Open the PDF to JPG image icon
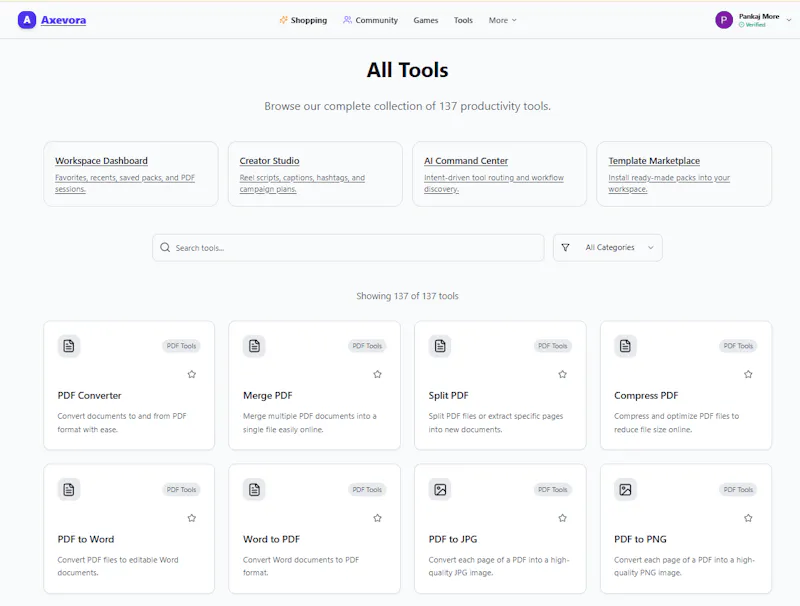The image size is (800, 606). click(440, 490)
